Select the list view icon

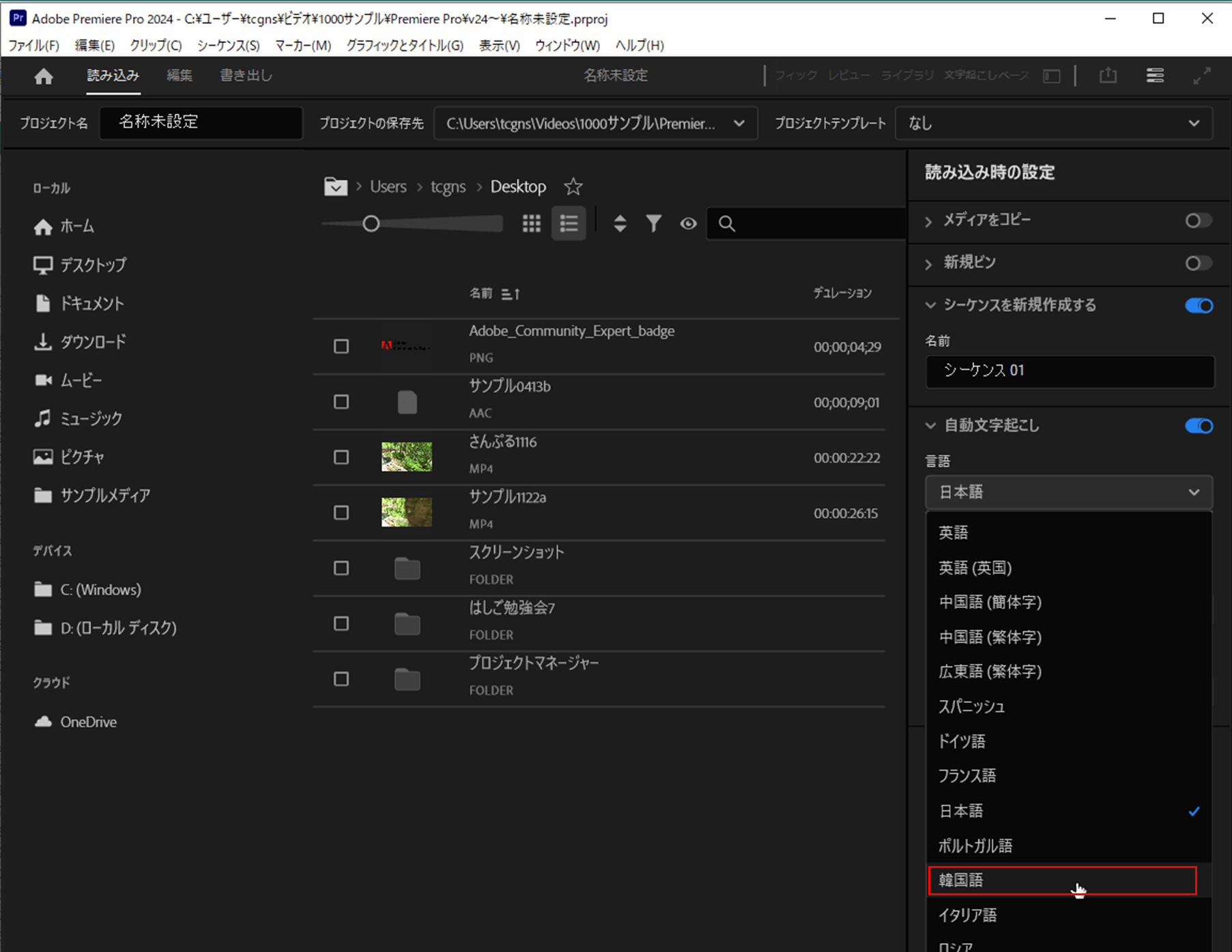pyautogui.click(x=569, y=223)
